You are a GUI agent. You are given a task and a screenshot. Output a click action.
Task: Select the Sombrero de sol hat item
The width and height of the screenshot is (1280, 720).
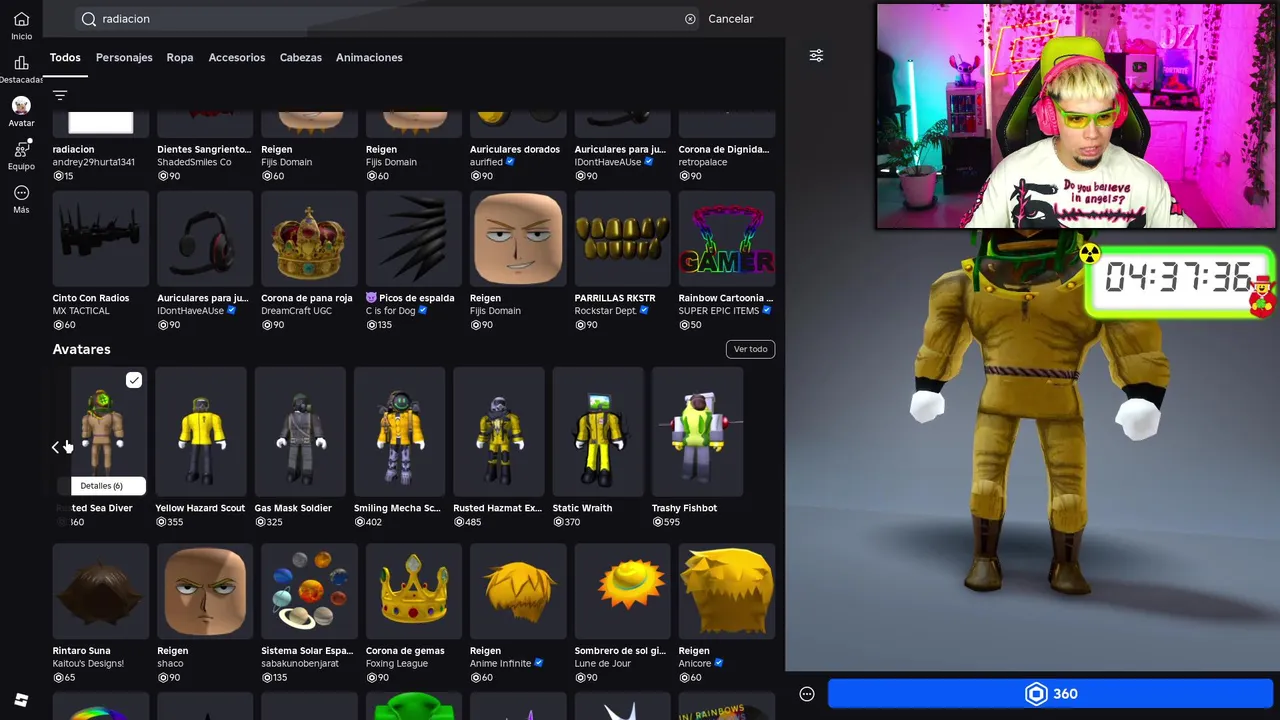pos(622,591)
